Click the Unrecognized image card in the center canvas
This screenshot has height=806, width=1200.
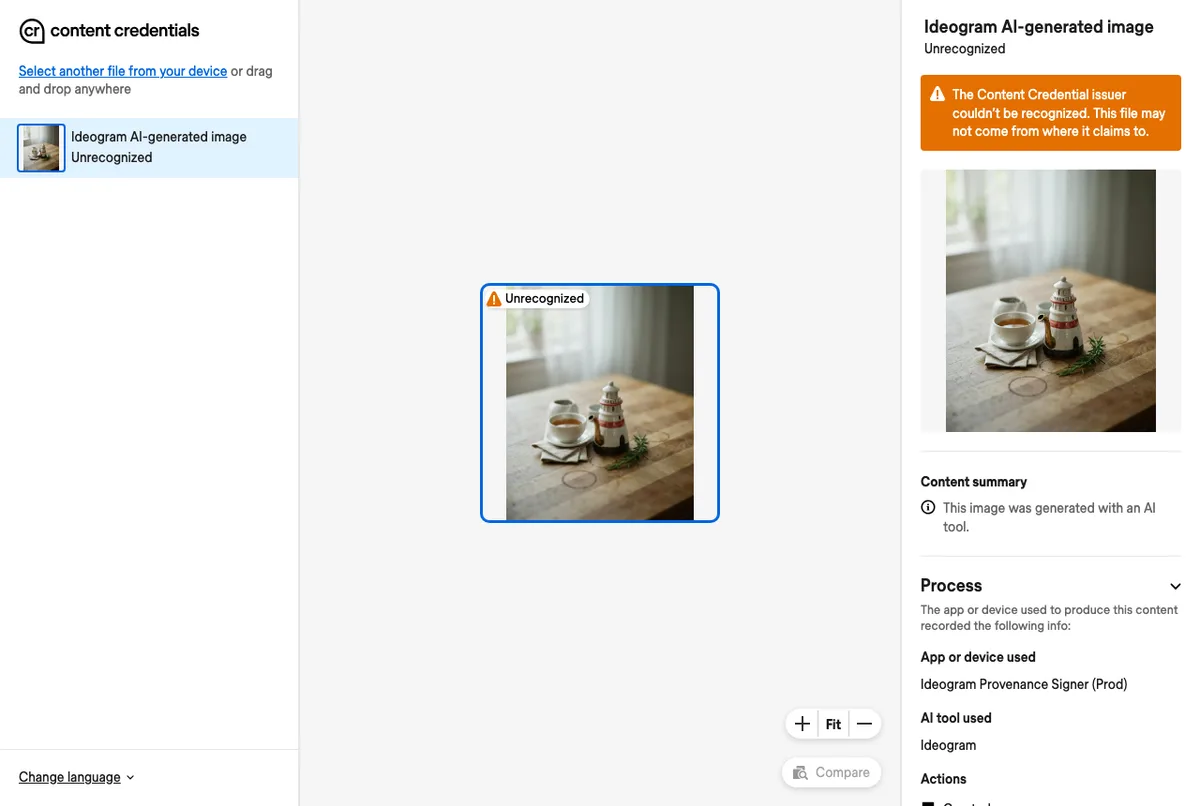[600, 403]
